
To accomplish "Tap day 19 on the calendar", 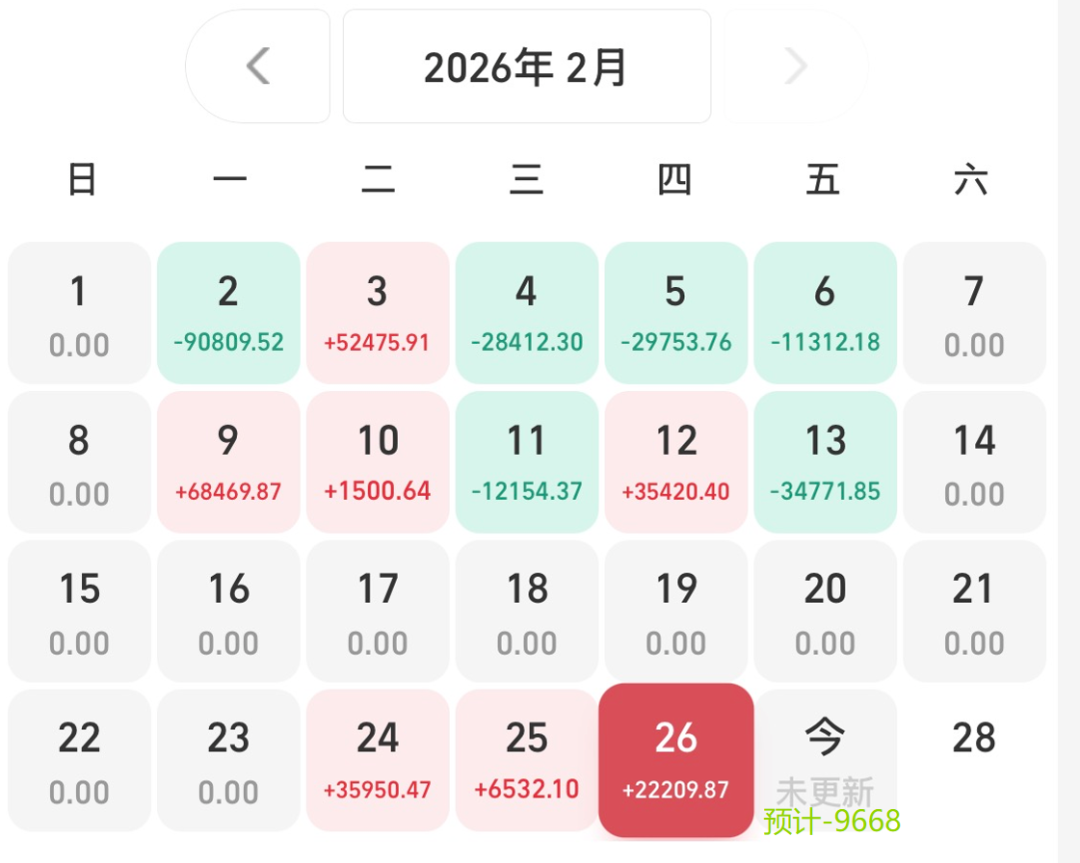I will tap(676, 612).
